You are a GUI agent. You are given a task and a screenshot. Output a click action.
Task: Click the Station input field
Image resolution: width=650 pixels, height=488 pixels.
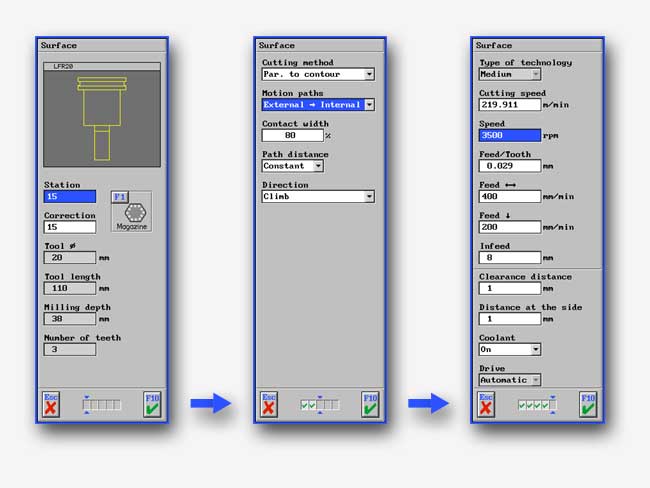point(70,197)
